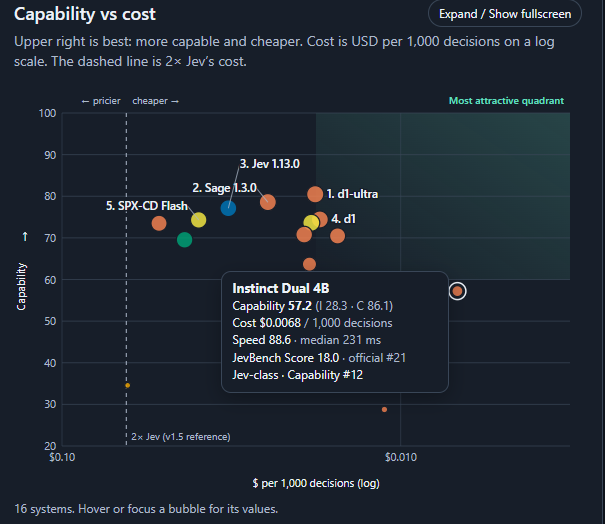Click the tiny orange dot near capability 30
605x524 pixels.
(x=384, y=409)
